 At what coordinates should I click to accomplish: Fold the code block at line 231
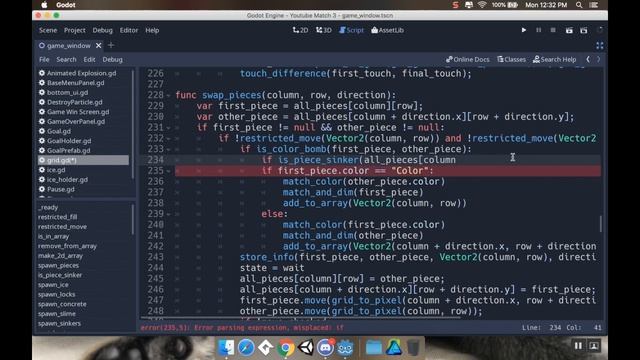(x=169, y=127)
